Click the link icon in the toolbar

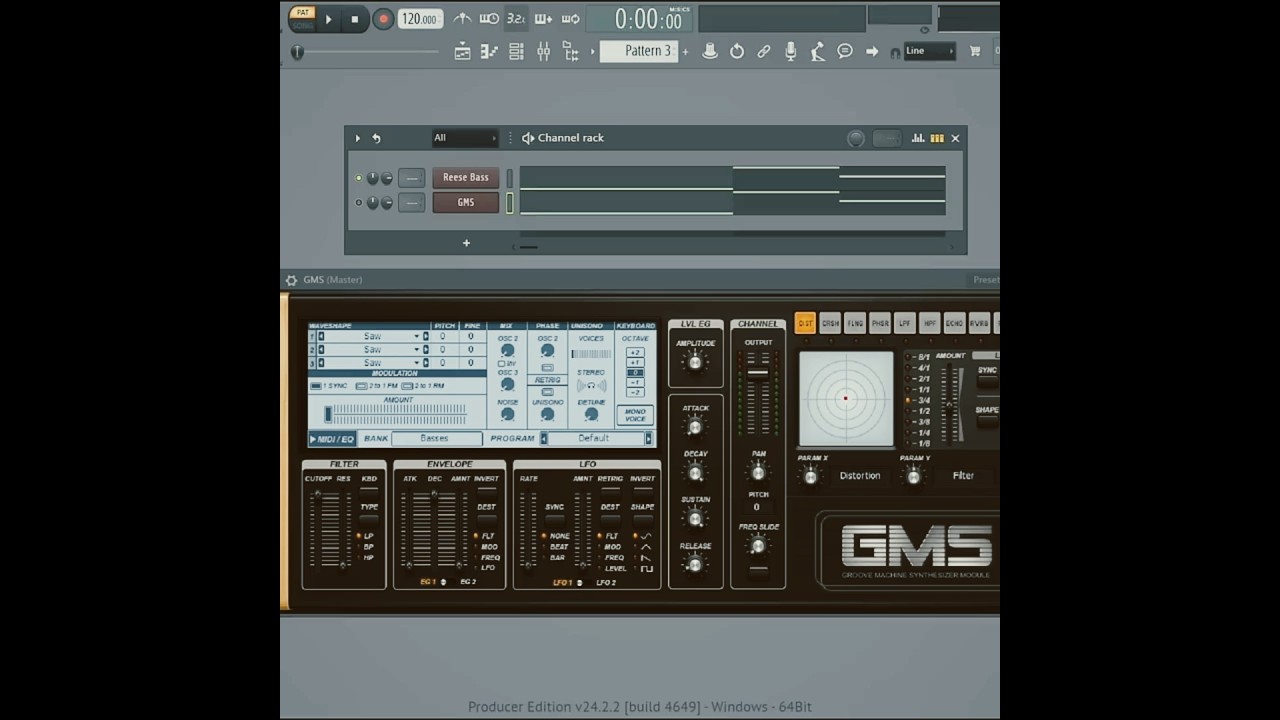[764, 51]
